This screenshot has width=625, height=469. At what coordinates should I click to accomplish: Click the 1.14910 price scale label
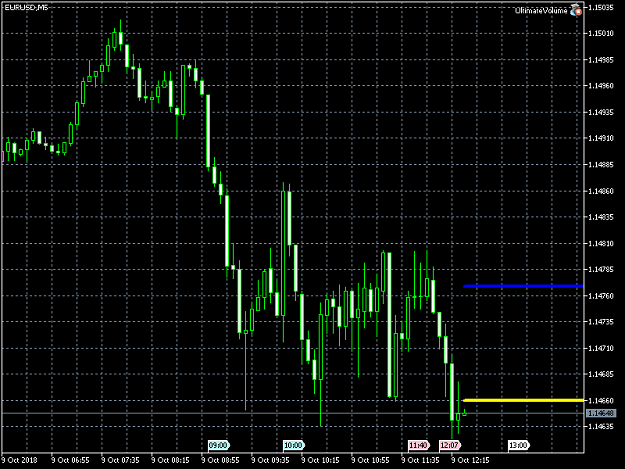pyautogui.click(x=601, y=138)
